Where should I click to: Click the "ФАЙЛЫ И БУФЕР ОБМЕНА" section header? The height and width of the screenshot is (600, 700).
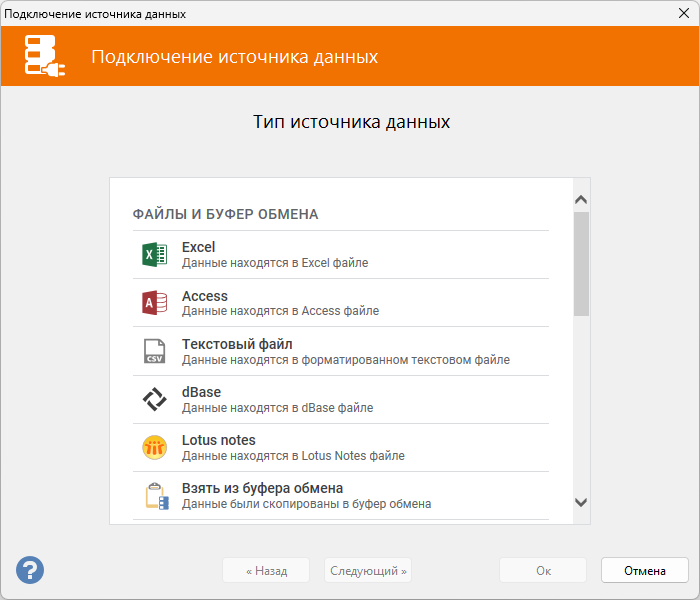tap(225, 214)
